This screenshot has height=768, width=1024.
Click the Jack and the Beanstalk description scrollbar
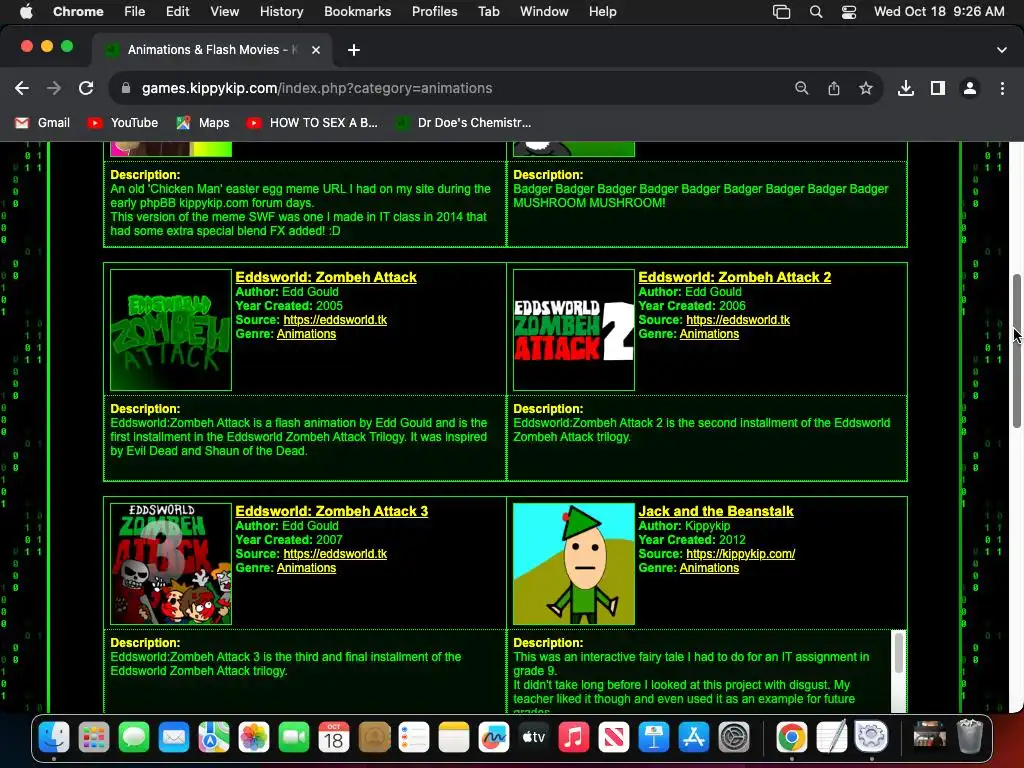pyautogui.click(x=899, y=652)
